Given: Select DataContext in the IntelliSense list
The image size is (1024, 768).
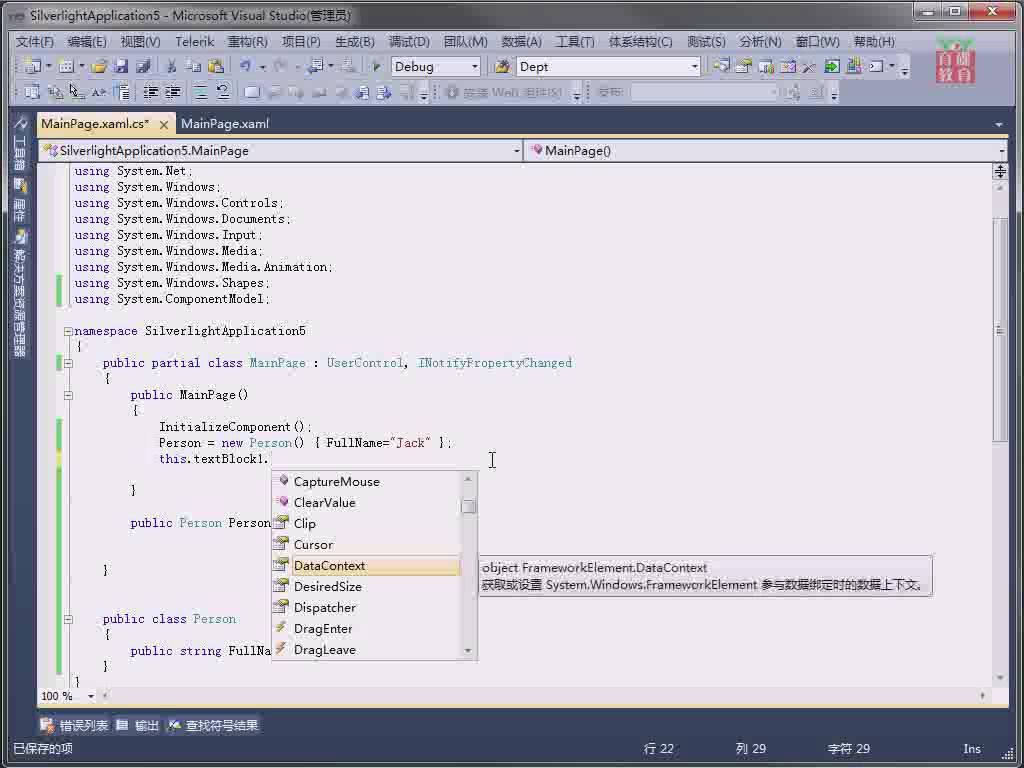Looking at the screenshot, I should click(367, 566).
